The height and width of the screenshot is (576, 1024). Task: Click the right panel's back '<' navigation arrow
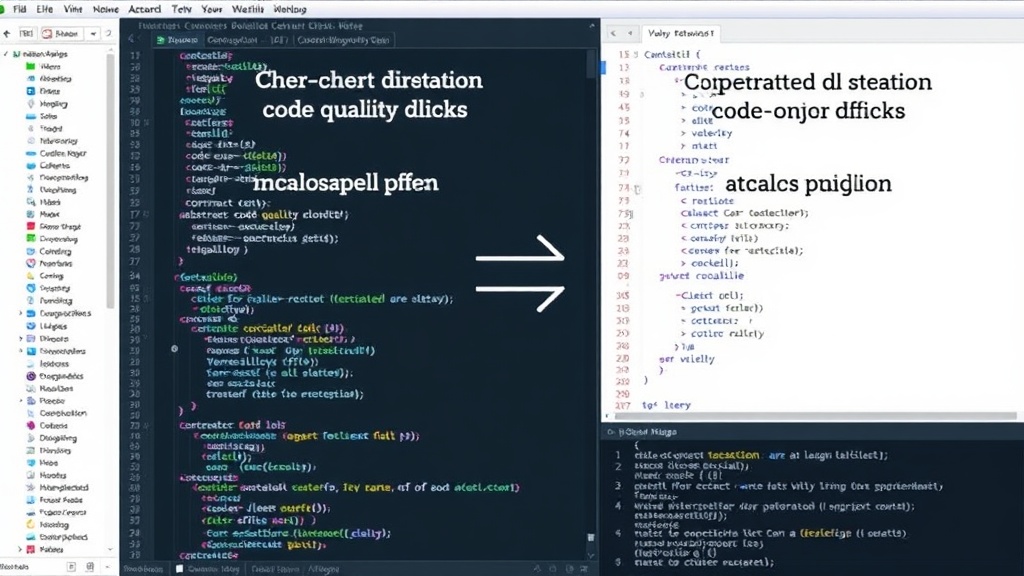click(613, 33)
